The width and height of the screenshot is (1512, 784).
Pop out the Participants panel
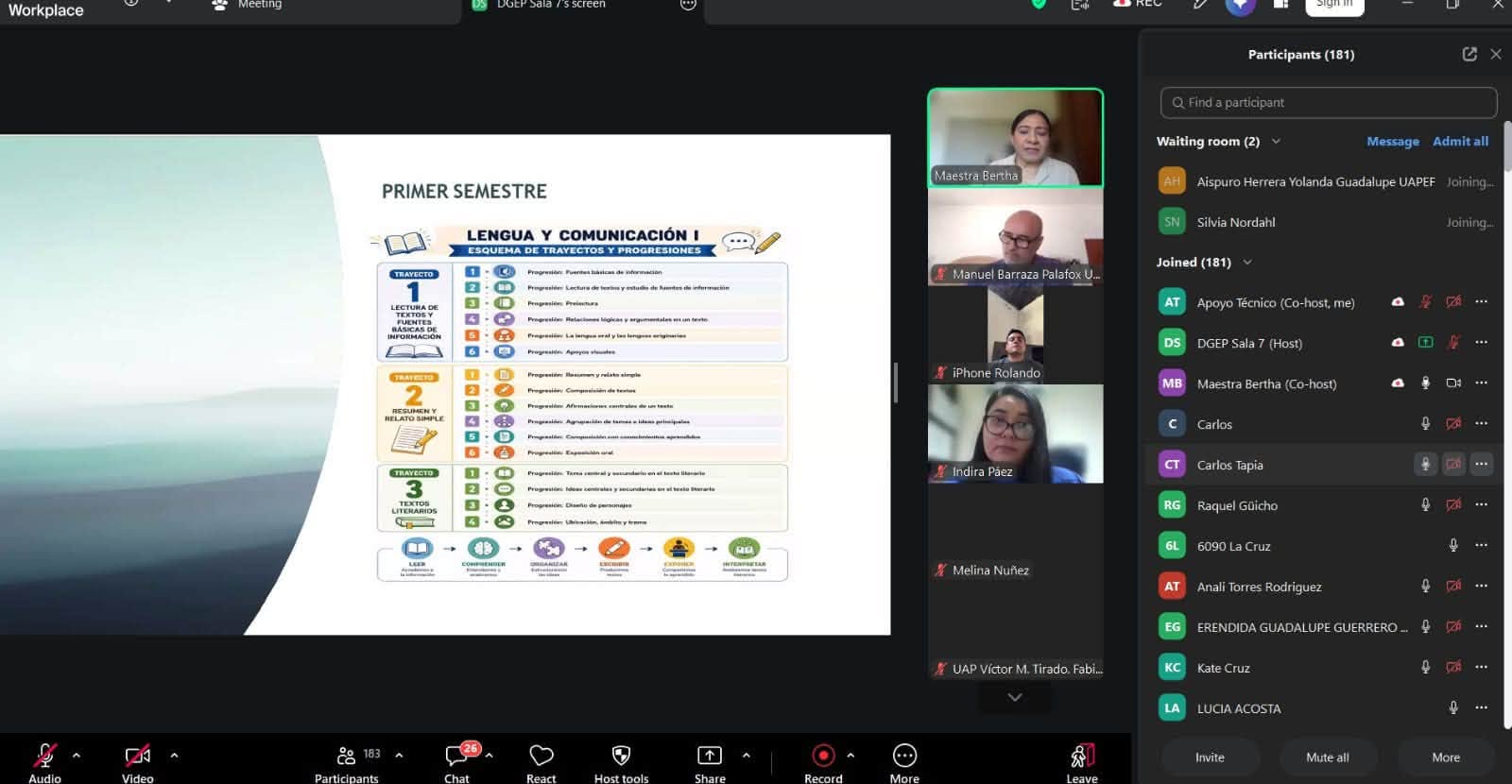click(1469, 54)
